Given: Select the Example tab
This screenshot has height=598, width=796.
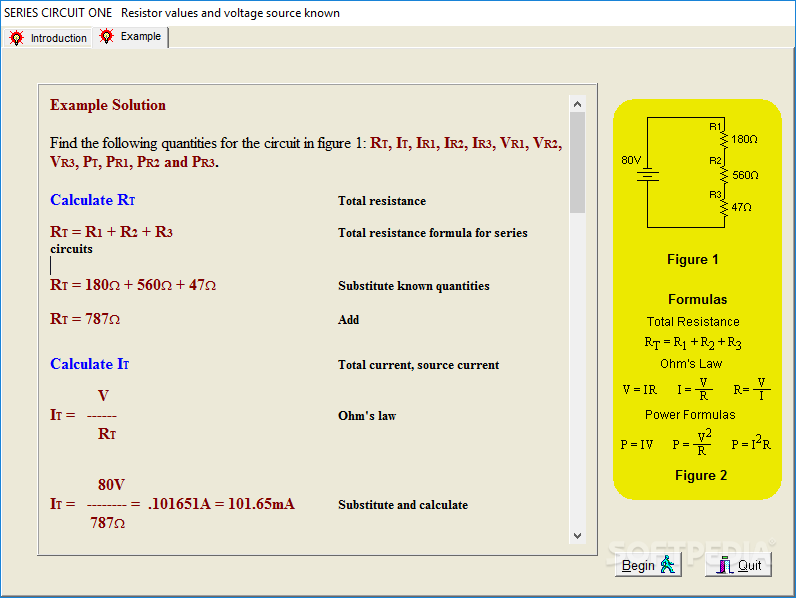Looking at the screenshot, I should pyautogui.click(x=131, y=37).
